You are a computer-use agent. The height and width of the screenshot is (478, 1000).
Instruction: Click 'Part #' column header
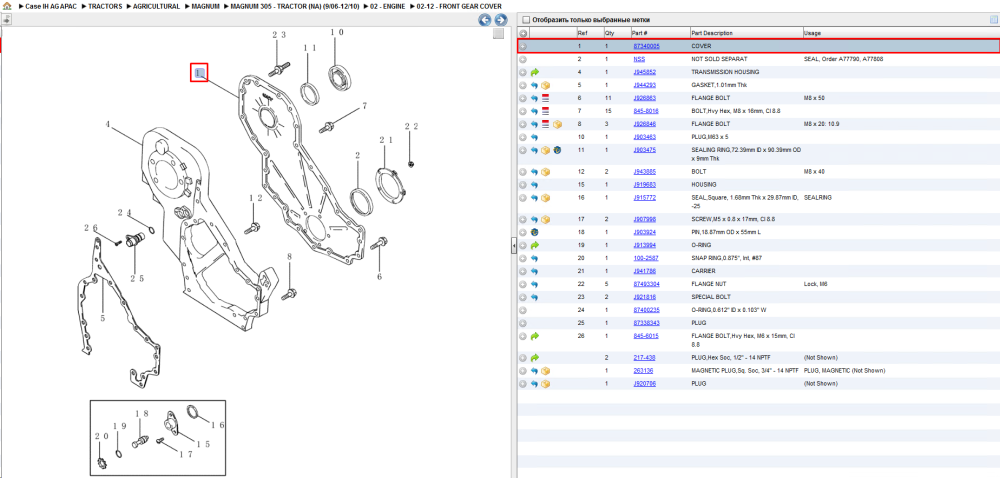[x=640, y=33]
